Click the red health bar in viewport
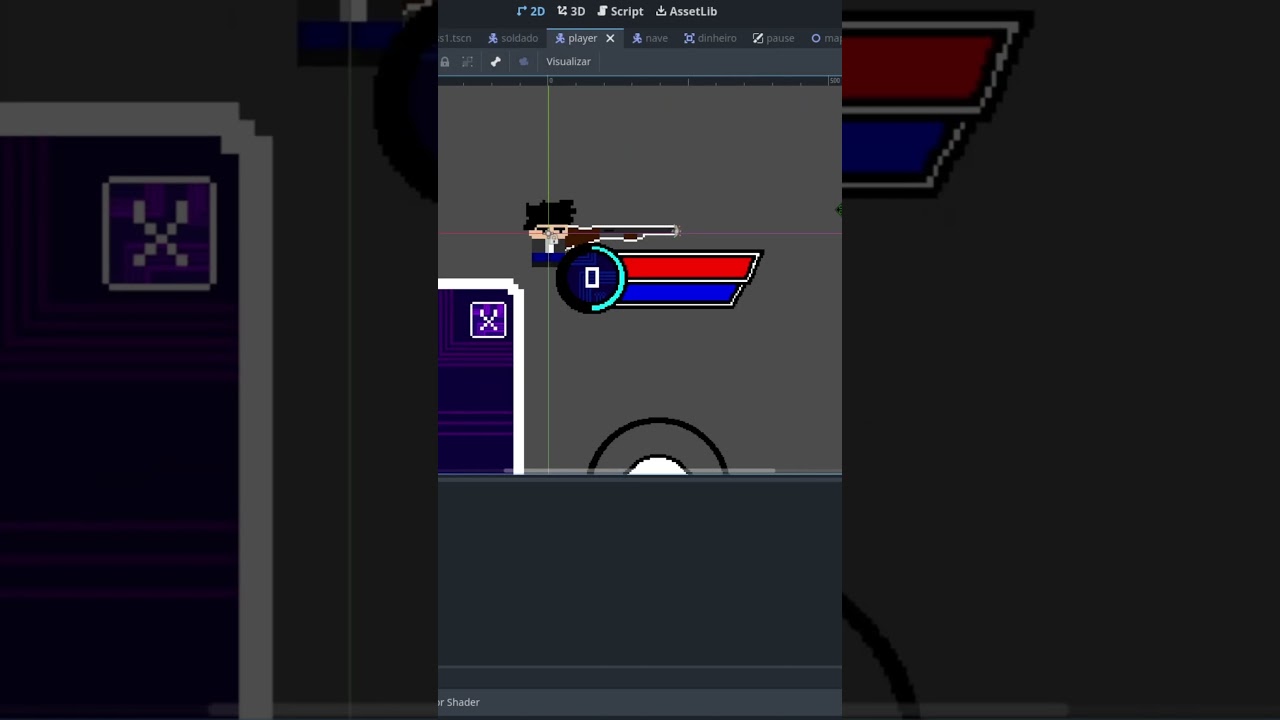Image resolution: width=1280 pixels, height=720 pixels. click(x=688, y=268)
